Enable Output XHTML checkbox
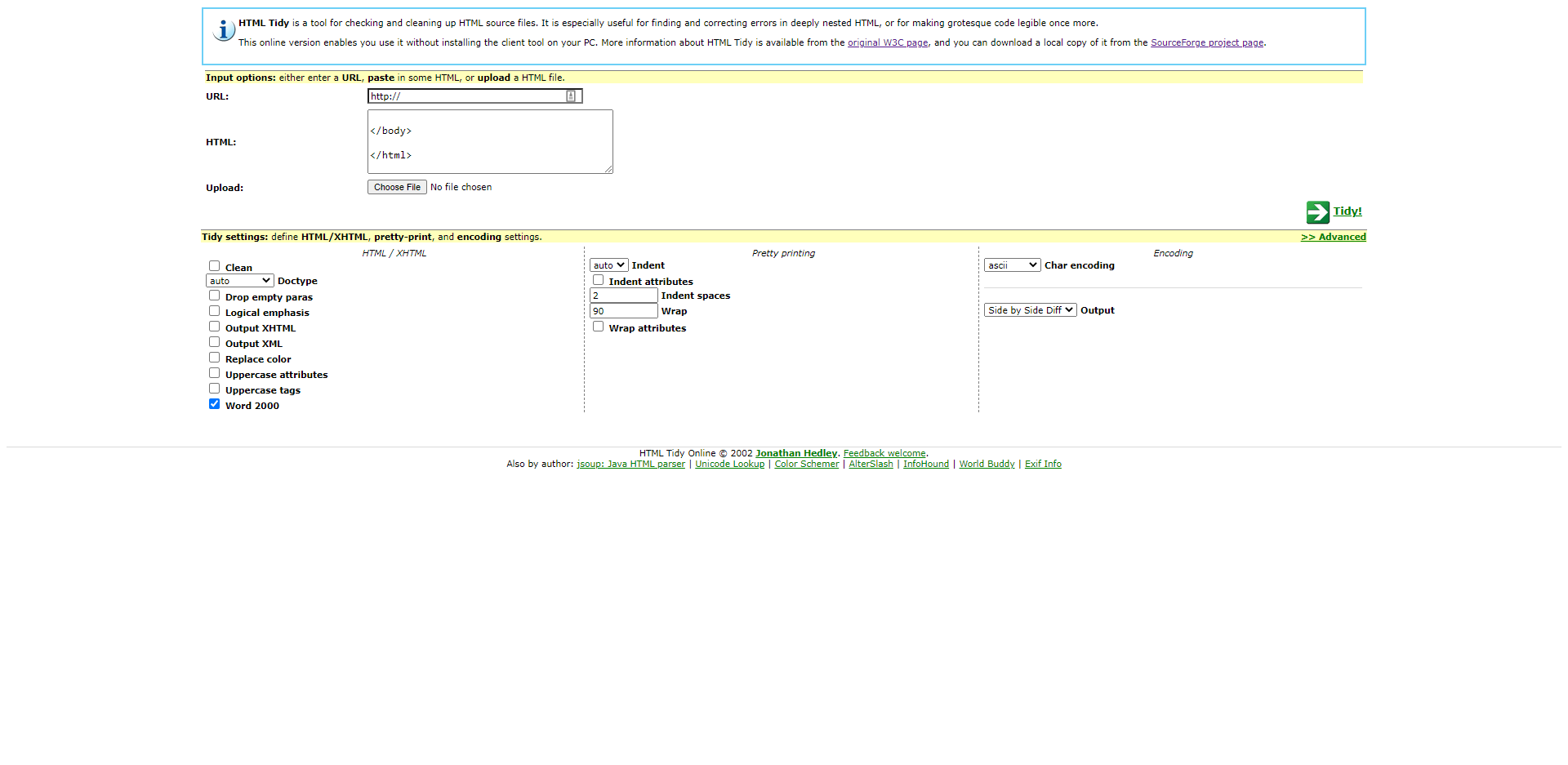 click(214, 327)
